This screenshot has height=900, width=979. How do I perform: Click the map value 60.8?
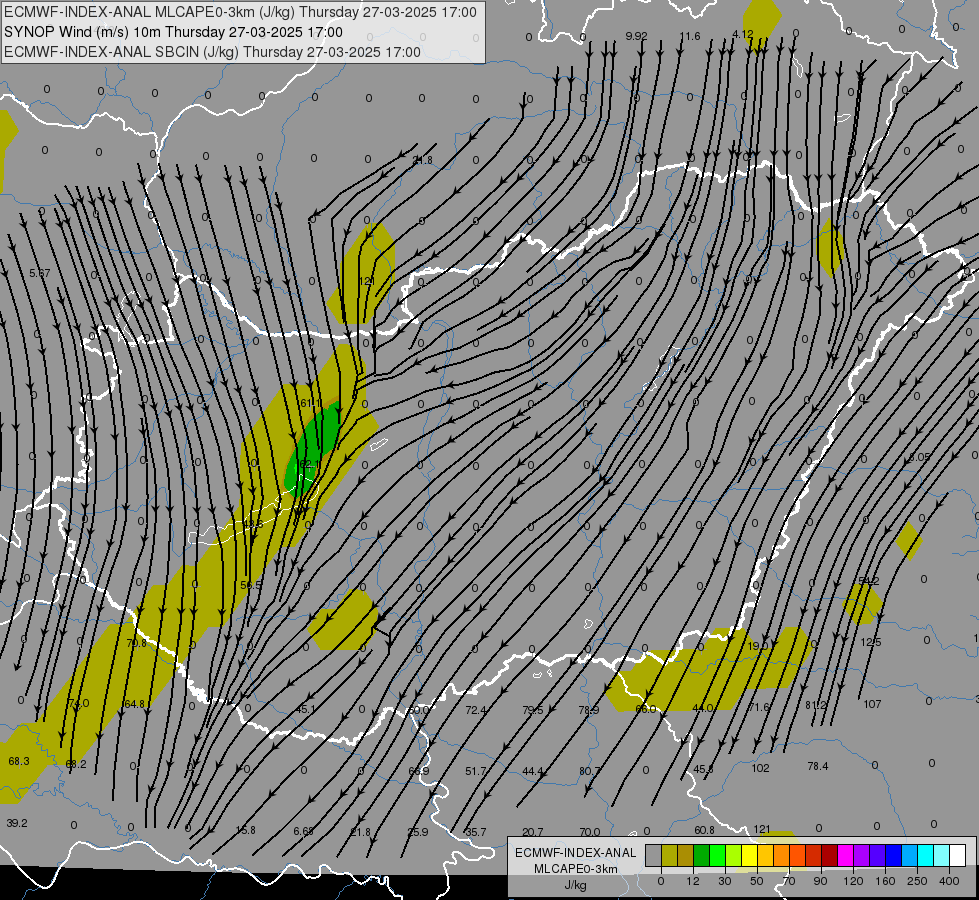(704, 830)
